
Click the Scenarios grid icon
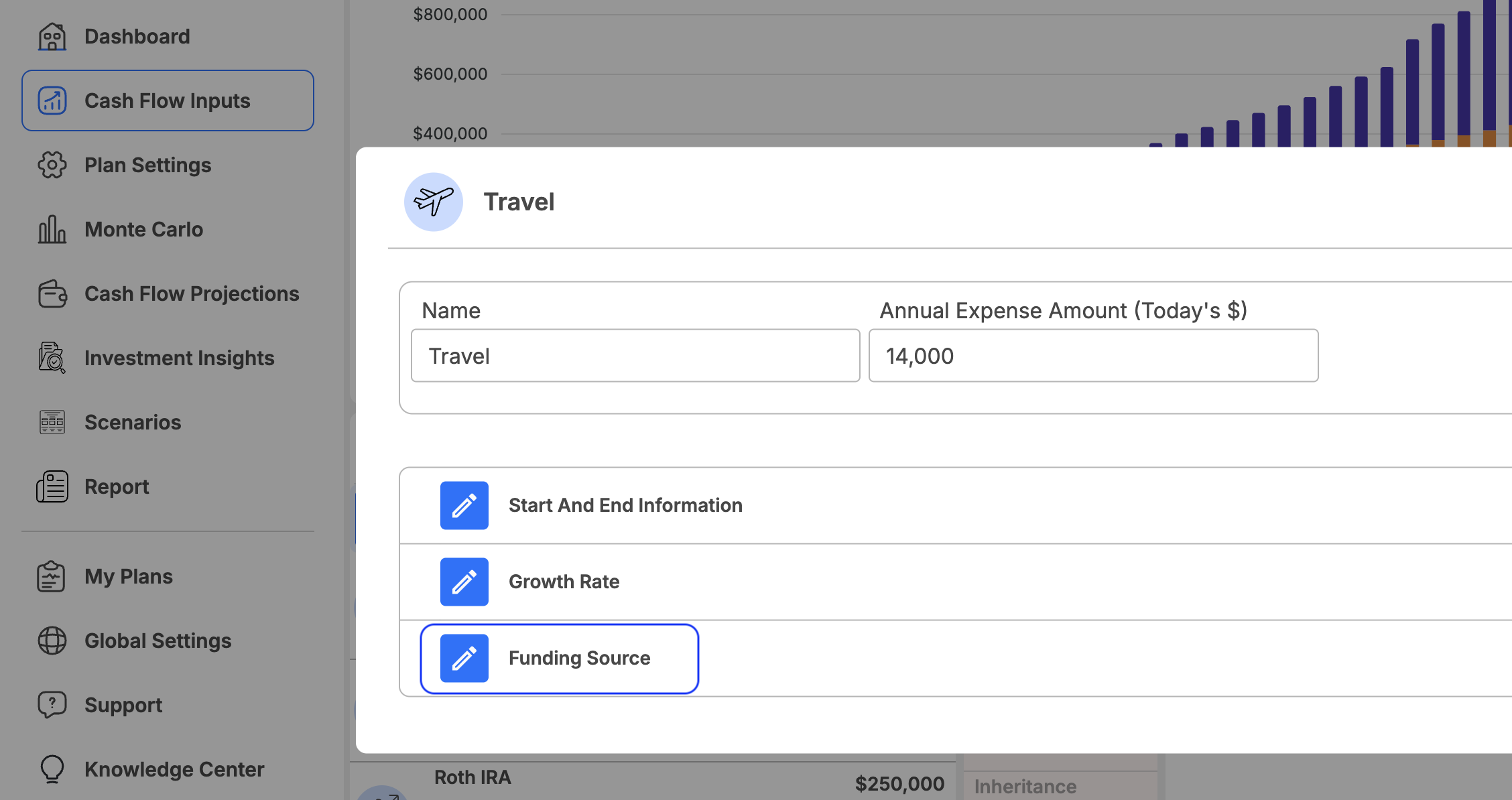click(52, 422)
